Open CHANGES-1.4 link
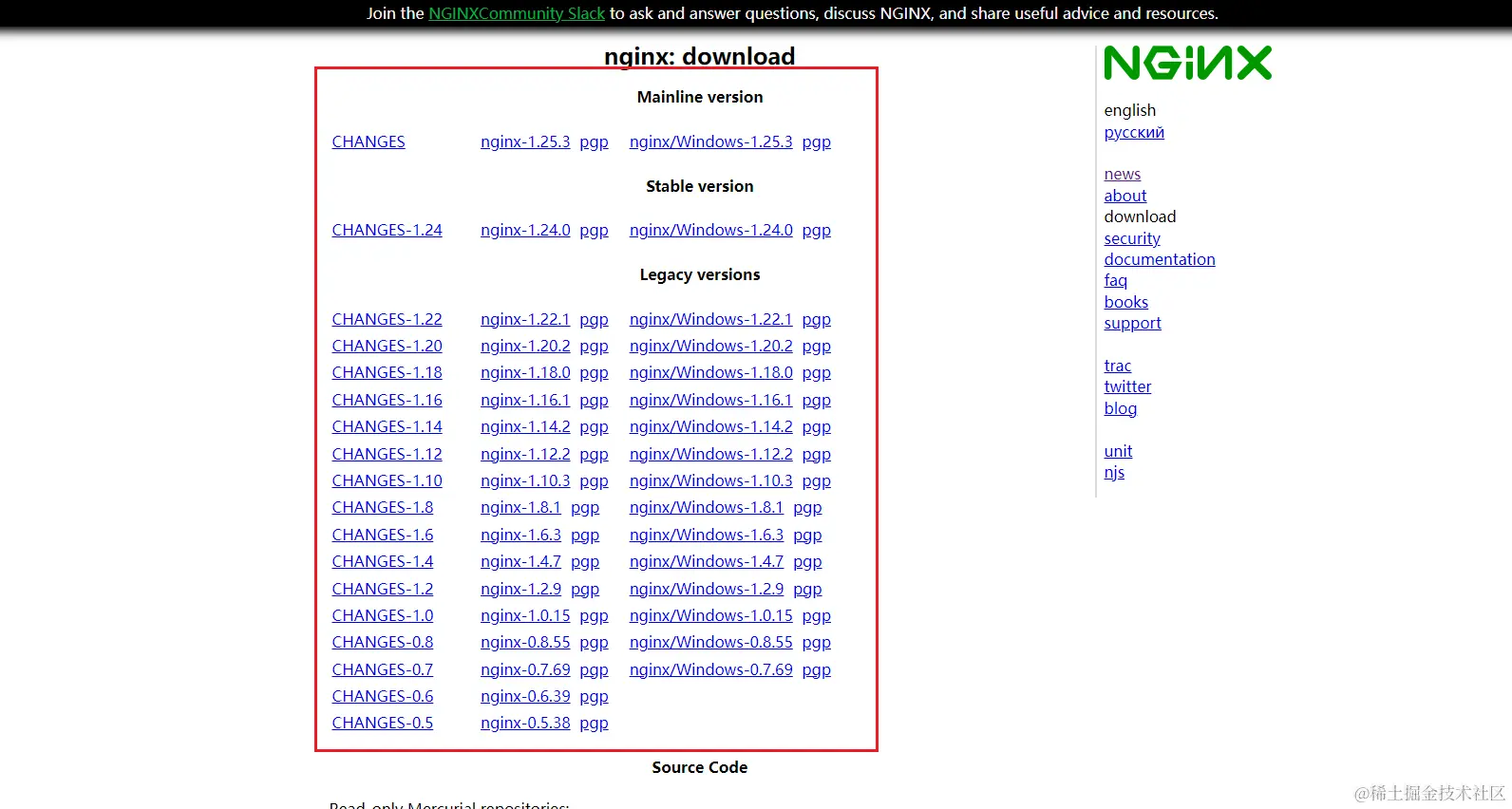 click(382, 561)
